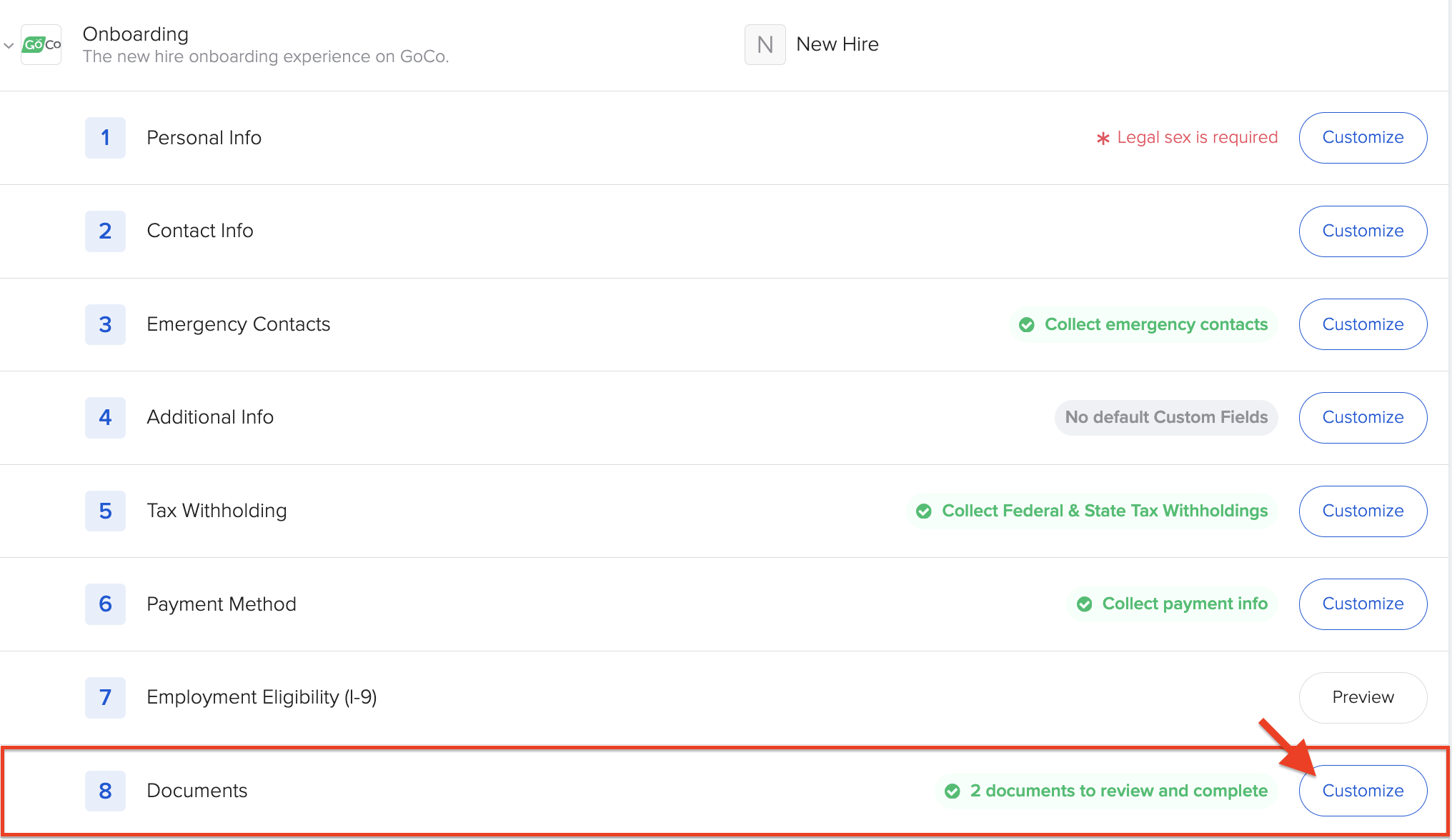Click the step 3 badge next to Emergency Contacts
Image resolution: width=1452 pixels, height=840 pixels.
coord(105,324)
